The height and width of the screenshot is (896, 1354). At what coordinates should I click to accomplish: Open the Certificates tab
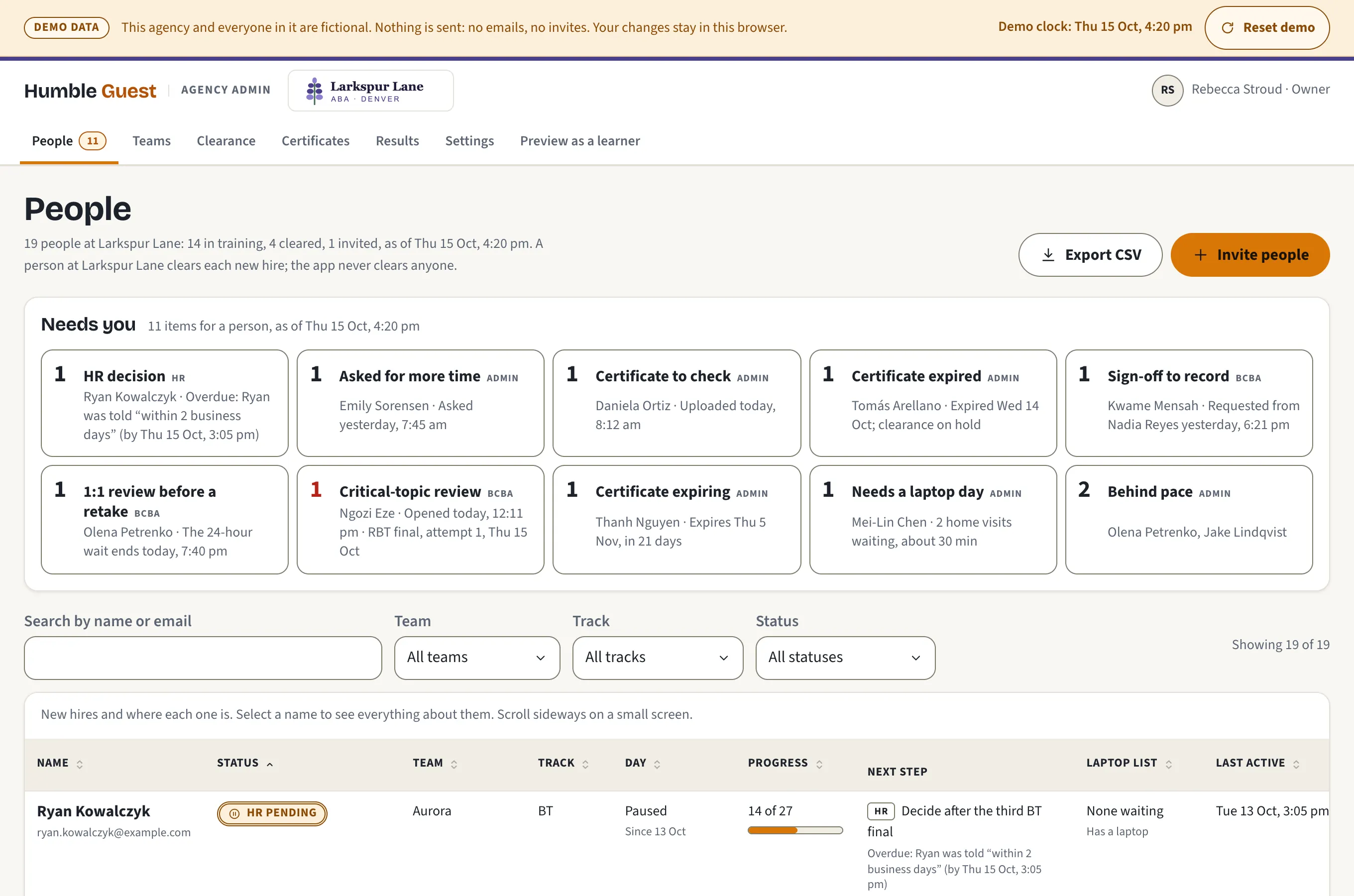coord(316,141)
